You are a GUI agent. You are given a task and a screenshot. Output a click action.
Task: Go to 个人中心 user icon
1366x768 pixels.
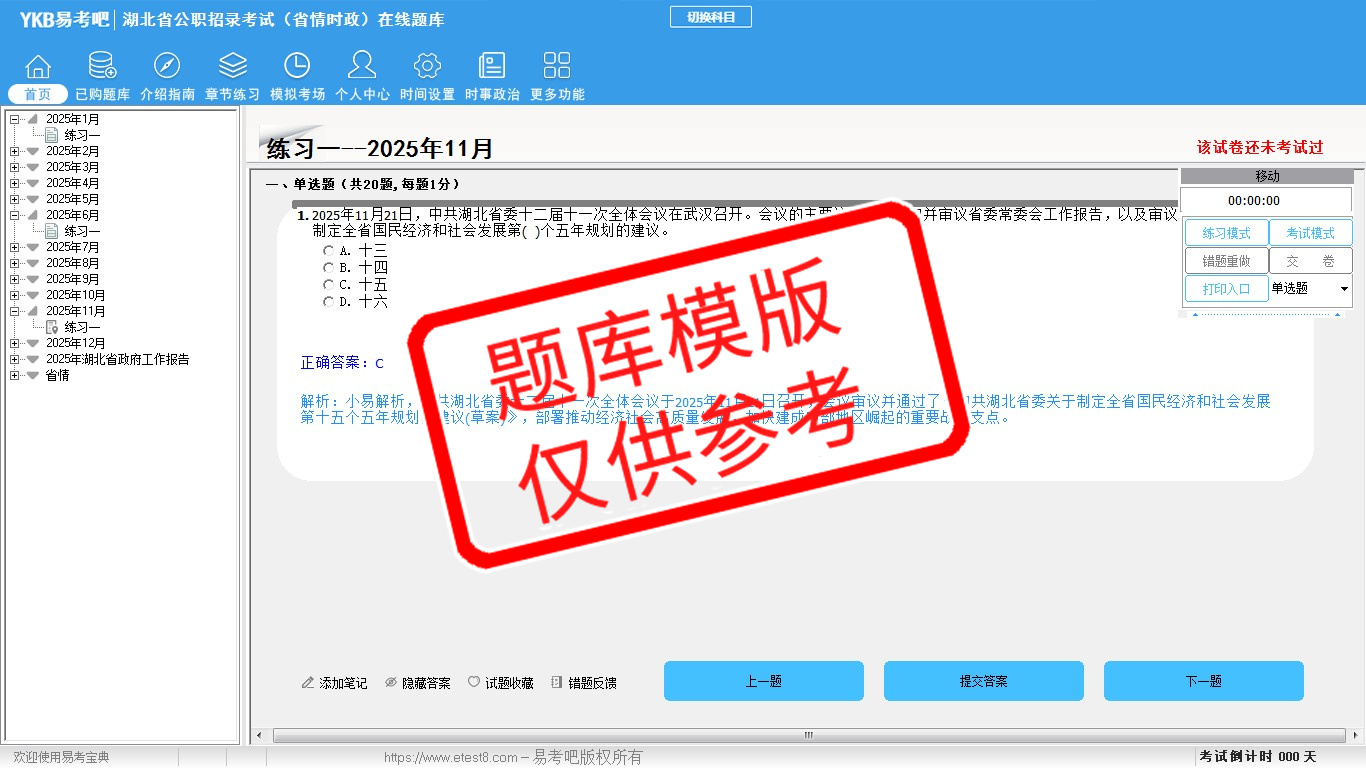click(362, 66)
